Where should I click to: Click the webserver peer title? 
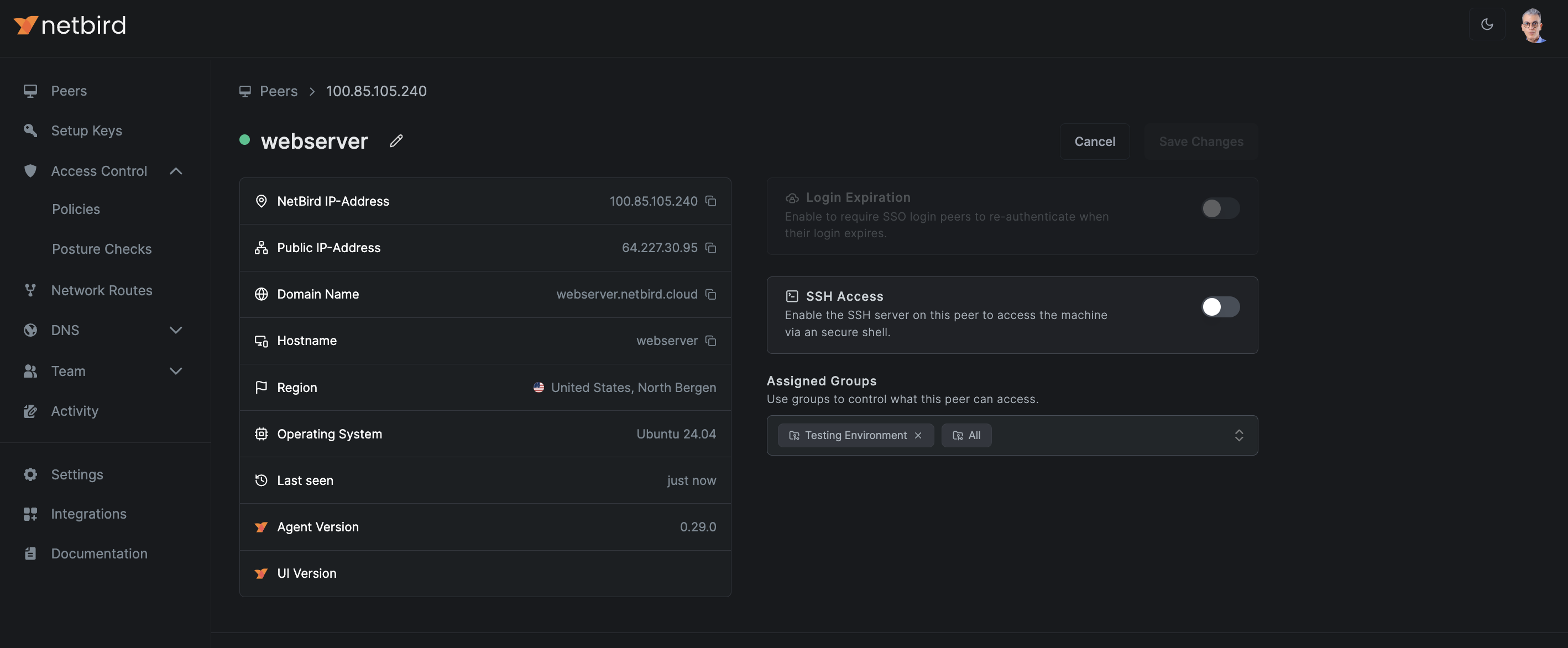click(x=314, y=141)
